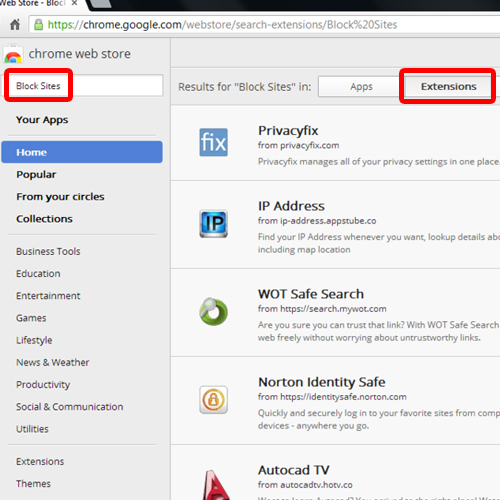This screenshot has height=500, width=500.
Task: Click the Chrome Web Store logo icon
Action: (x=13, y=54)
